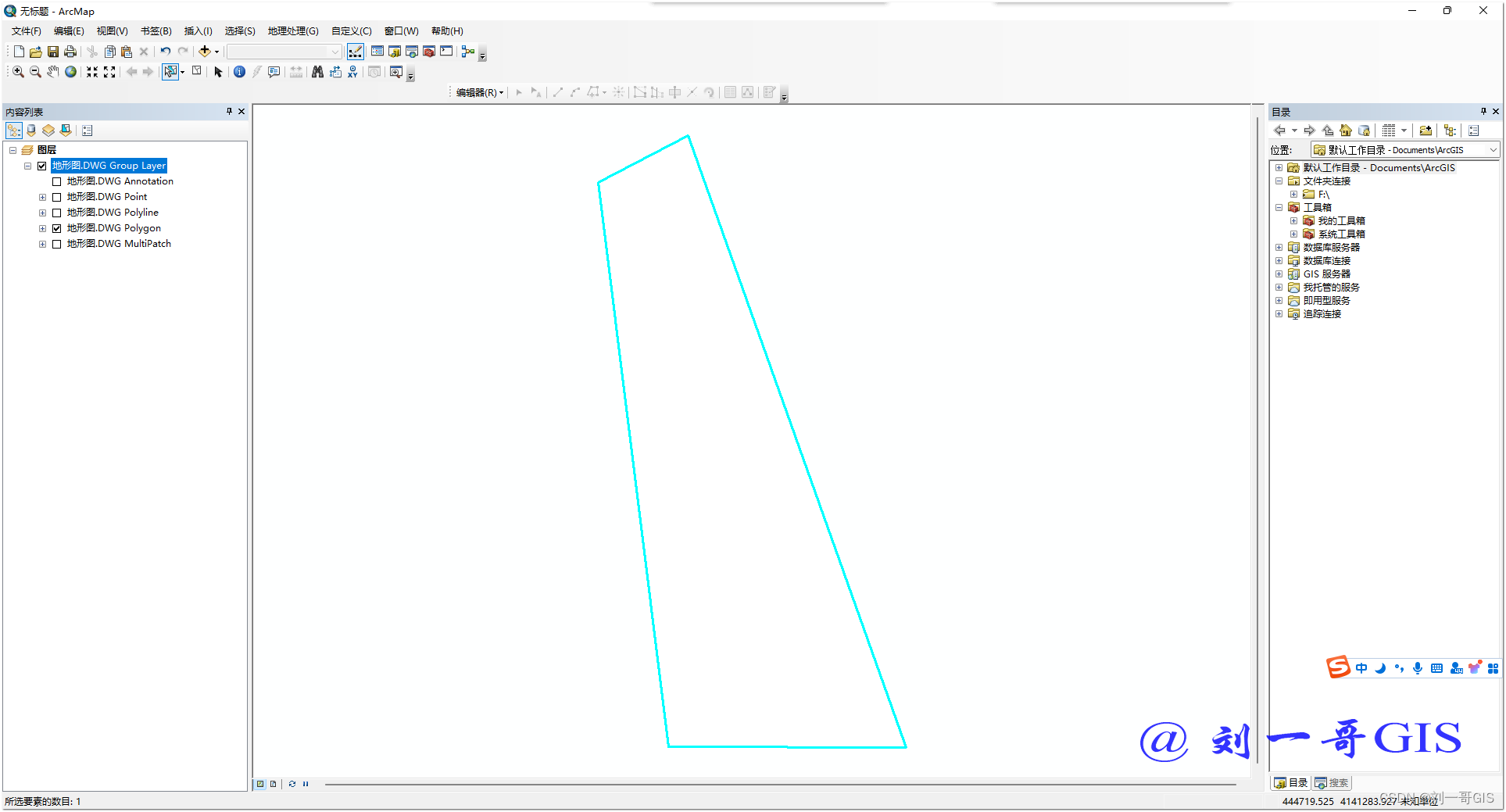Screen dimensions: 1506x812
Task: Expand the 地形图.DWG Point tree node
Action: pyautogui.click(x=42, y=196)
